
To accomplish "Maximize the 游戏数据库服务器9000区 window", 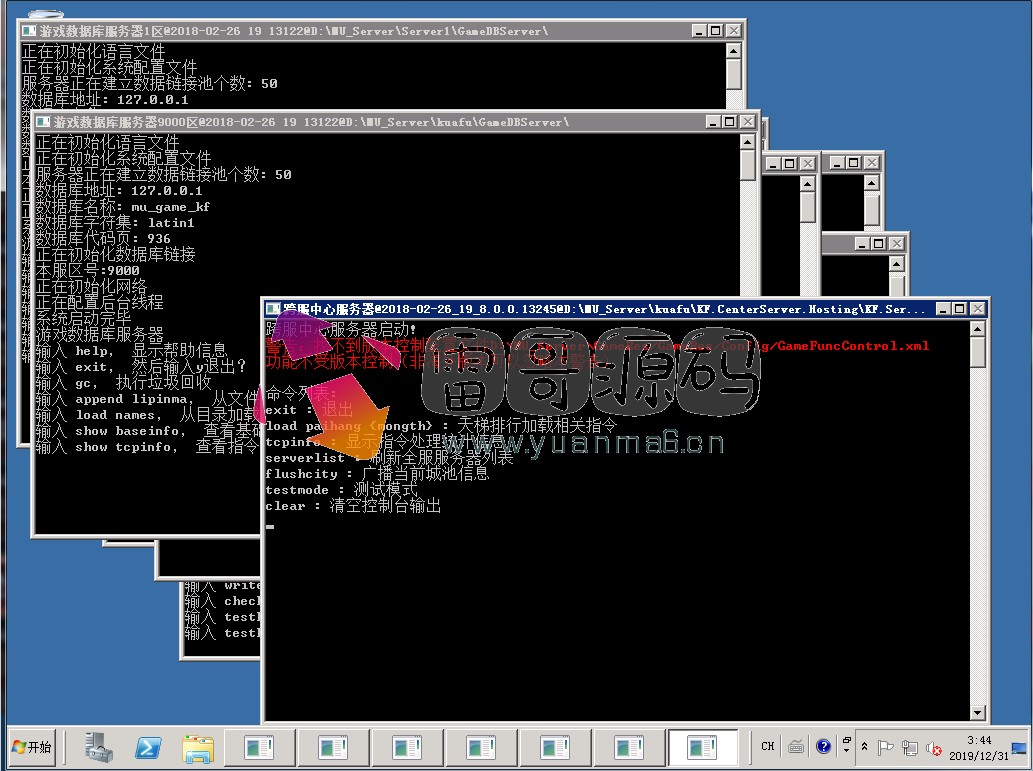I will (729, 122).
